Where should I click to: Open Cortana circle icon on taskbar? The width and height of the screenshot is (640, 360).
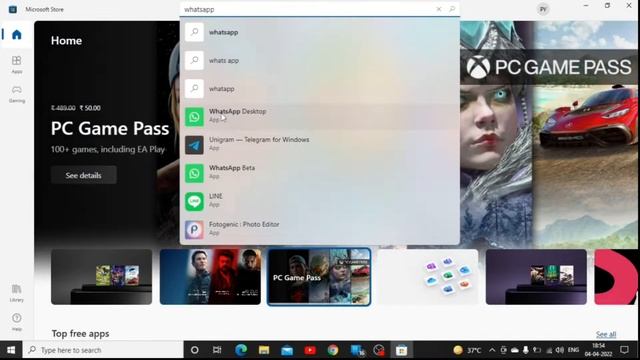(x=195, y=350)
